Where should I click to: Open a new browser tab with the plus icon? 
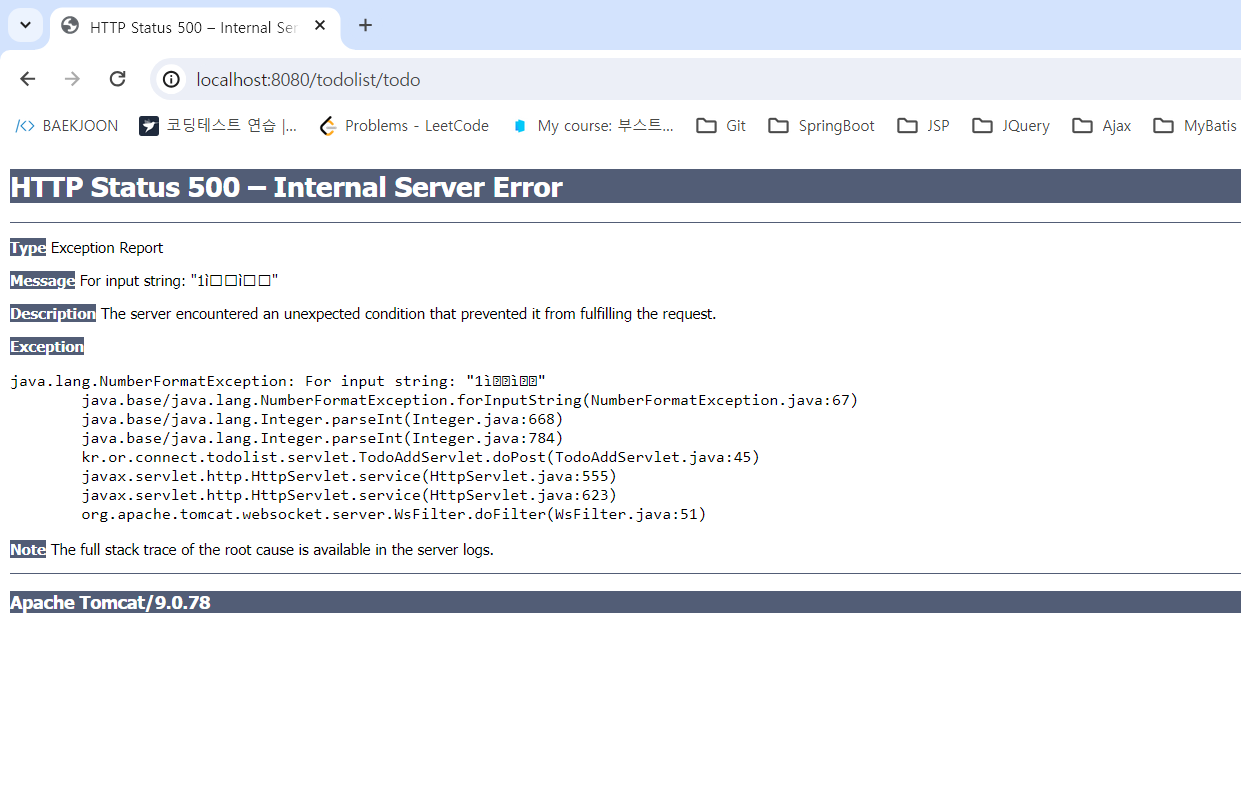365,24
